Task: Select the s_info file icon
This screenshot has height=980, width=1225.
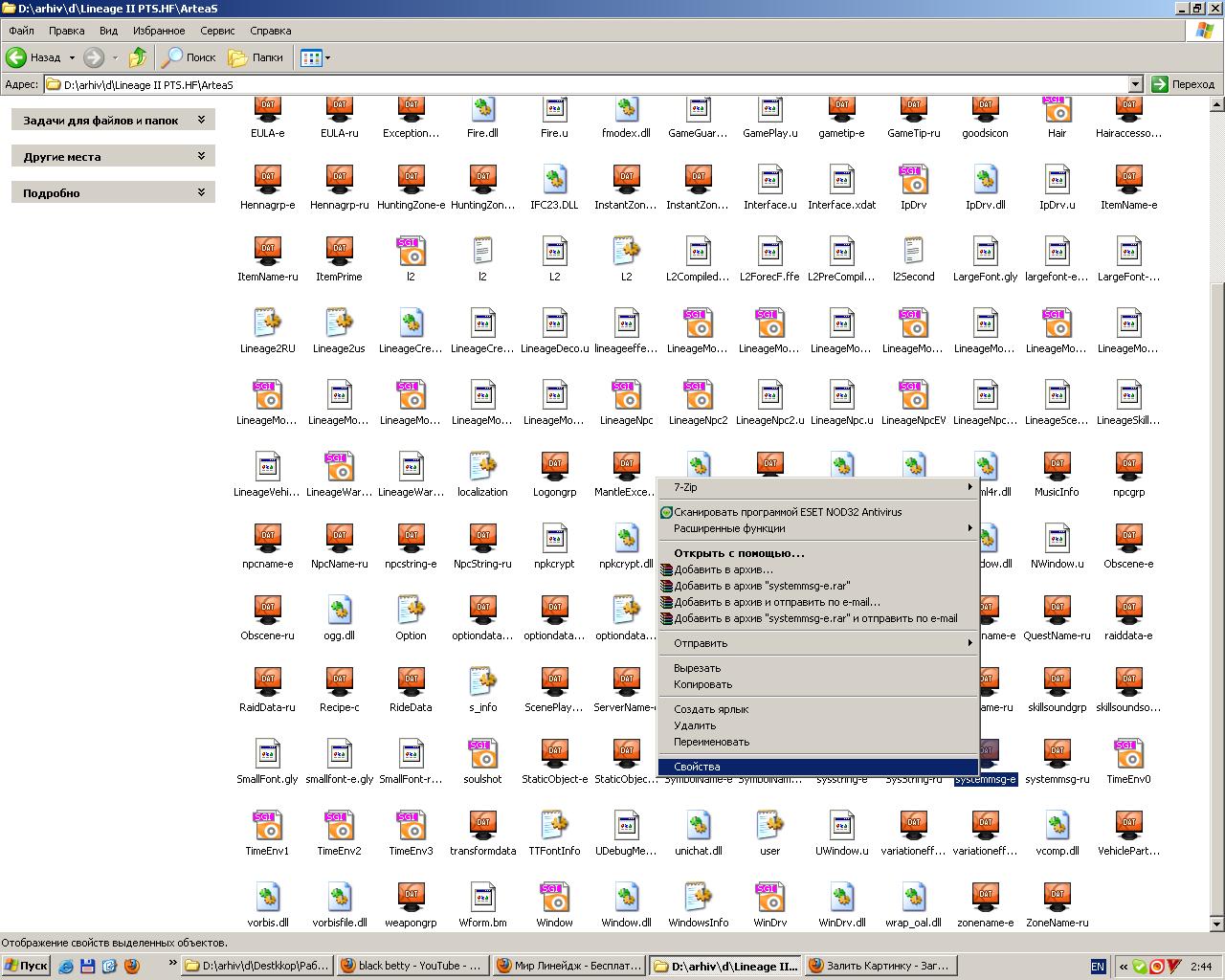Action: click(482, 682)
